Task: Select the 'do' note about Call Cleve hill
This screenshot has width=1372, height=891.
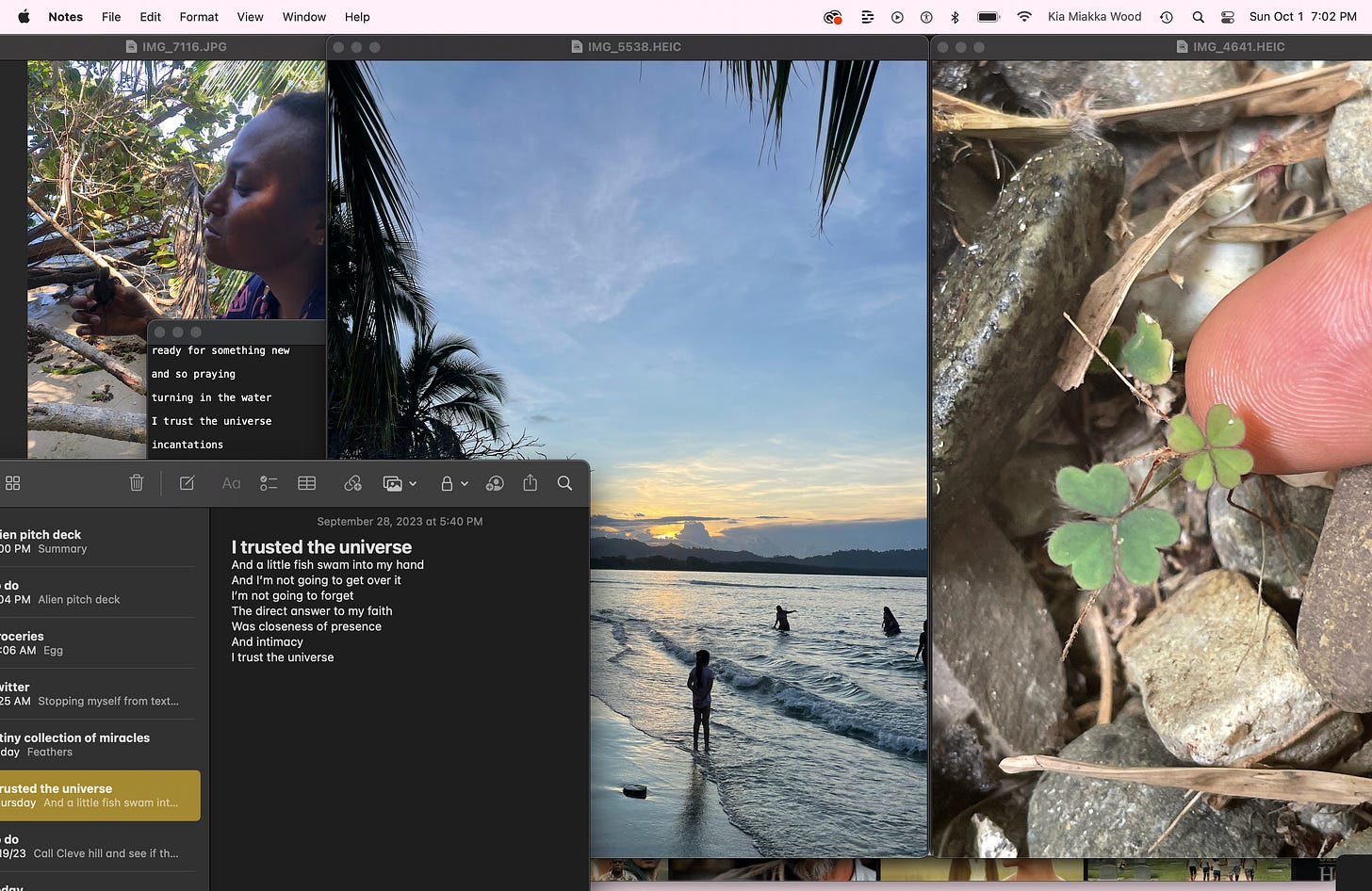Action: 99,847
